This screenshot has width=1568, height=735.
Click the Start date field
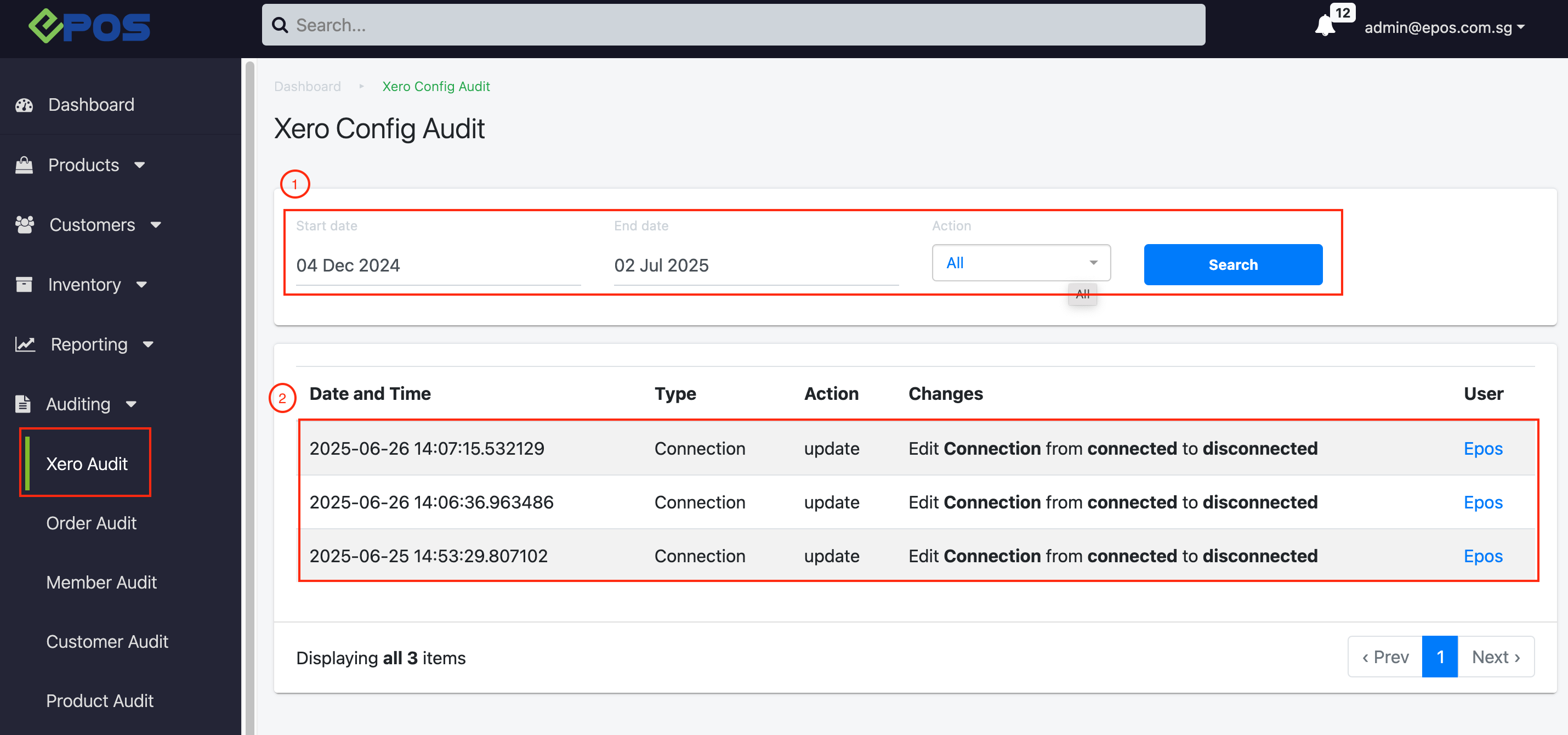pyautogui.click(x=438, y=265)
